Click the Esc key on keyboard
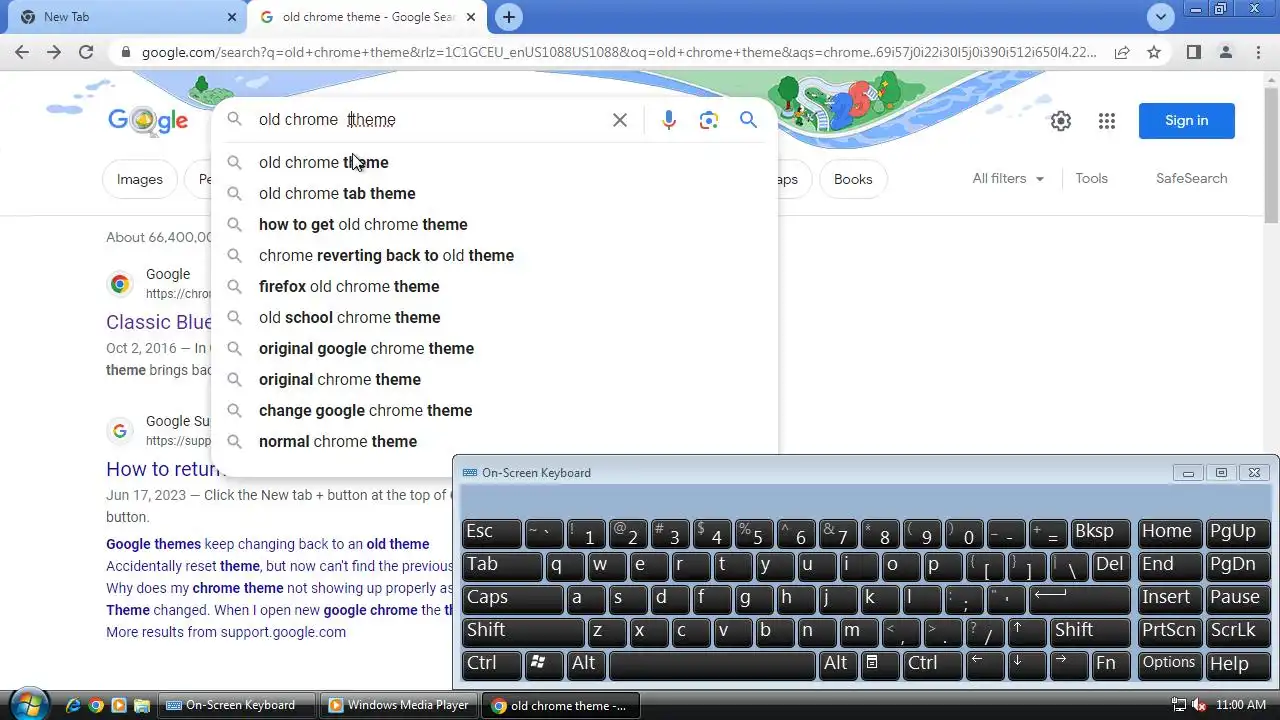The image size is (1280, 720). coord(492,533)
